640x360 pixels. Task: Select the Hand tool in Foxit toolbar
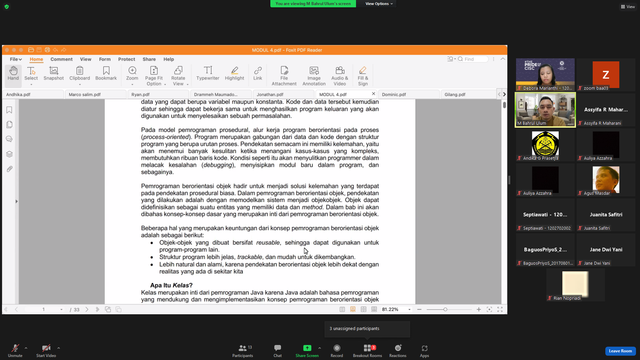pyautogui.click(x=13, y=74)
